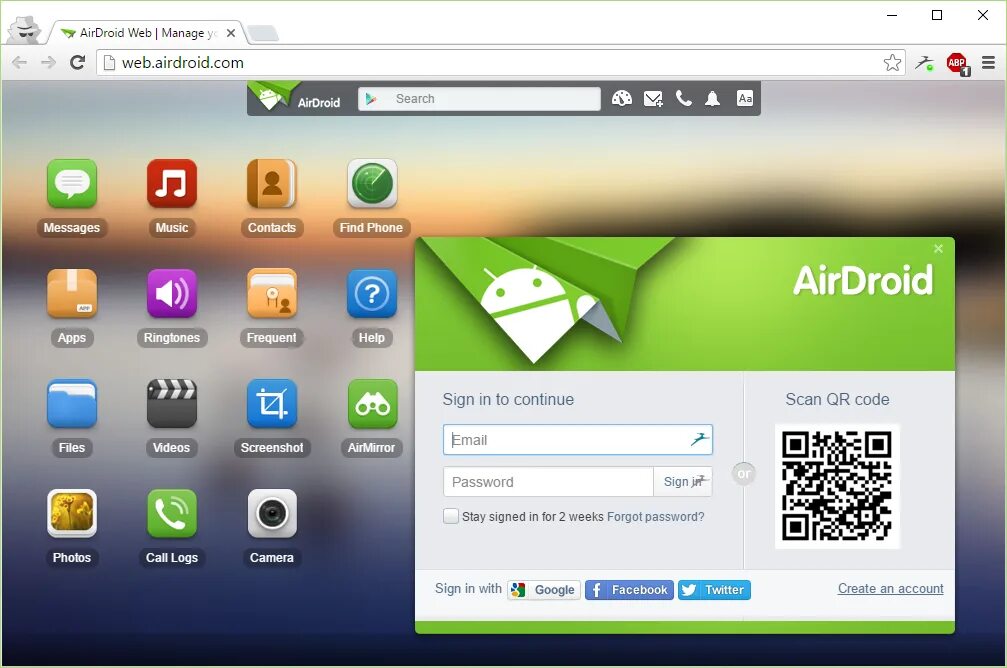
Task: Bookmark this page with the star icon
Action: click(x=892, y=62)
